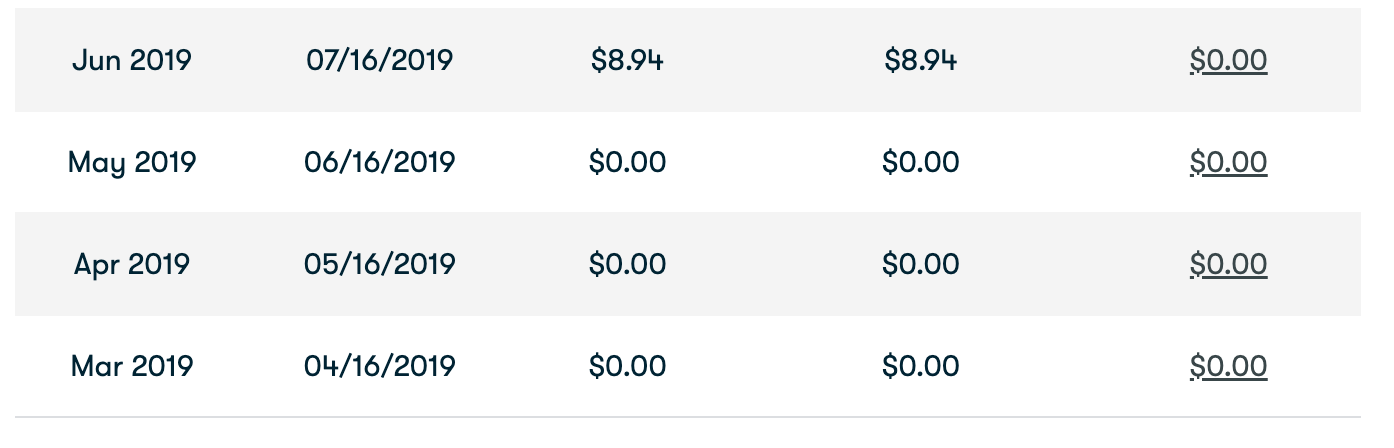Click the first $8.94 amount in Jun row
The width and height of the screenshot is (1394, 448).
click(x=627, y=61)
